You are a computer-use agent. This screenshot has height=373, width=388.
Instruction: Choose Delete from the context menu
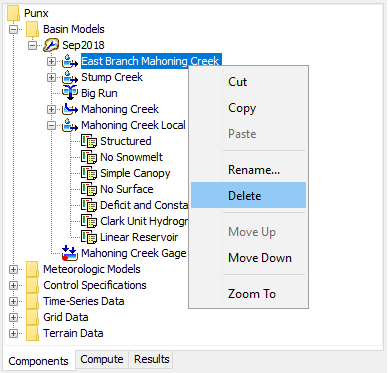(x=248, y=195)
